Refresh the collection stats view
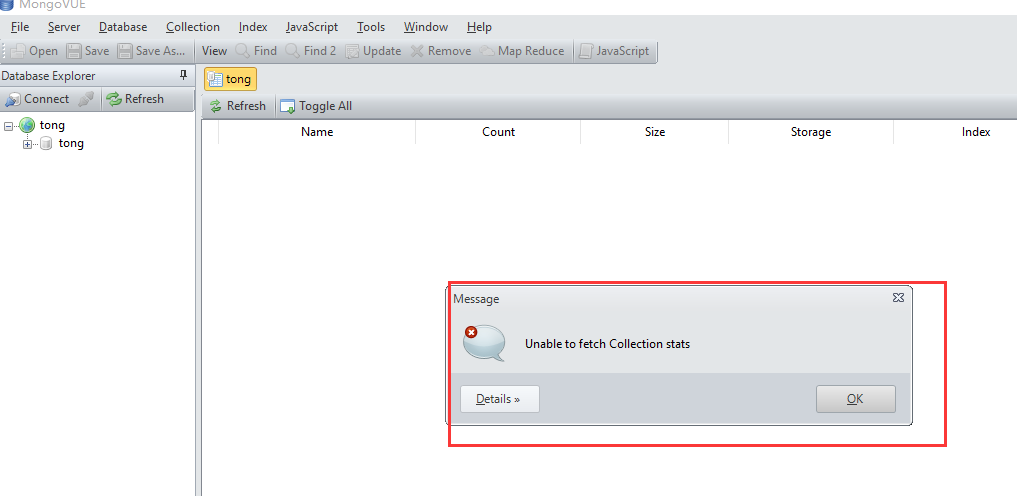The image size is (1017, 496). pos(238,106)
